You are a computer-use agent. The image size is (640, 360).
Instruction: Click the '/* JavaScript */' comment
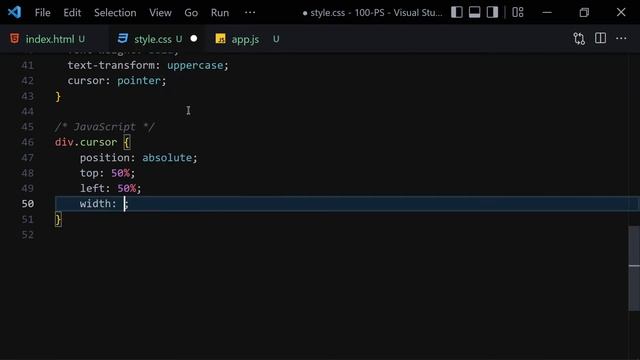[x=105, y=127]
